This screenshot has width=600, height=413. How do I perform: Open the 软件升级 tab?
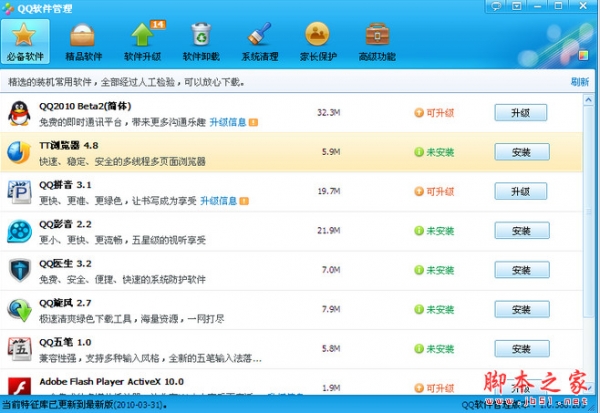(142, 41)
